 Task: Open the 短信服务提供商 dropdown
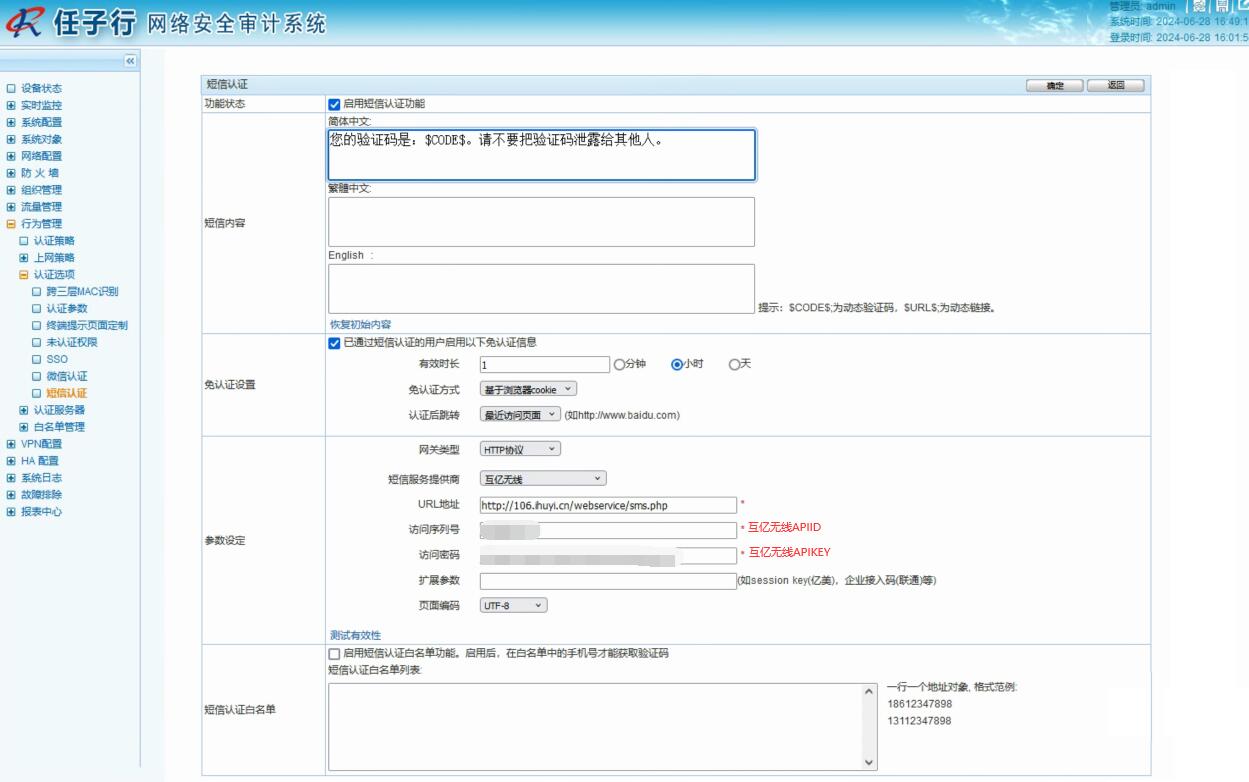click(543, 480)
